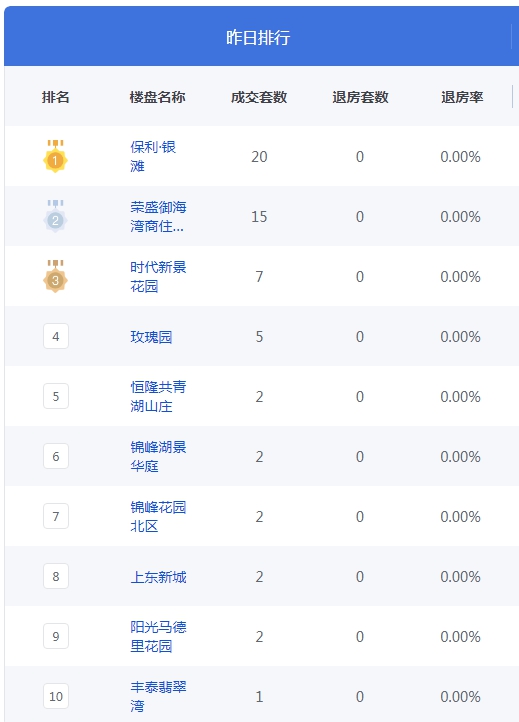This screenshot has width=519, height=722.
Task: Click the rank 8 number badge
Action: pos(56,576)
